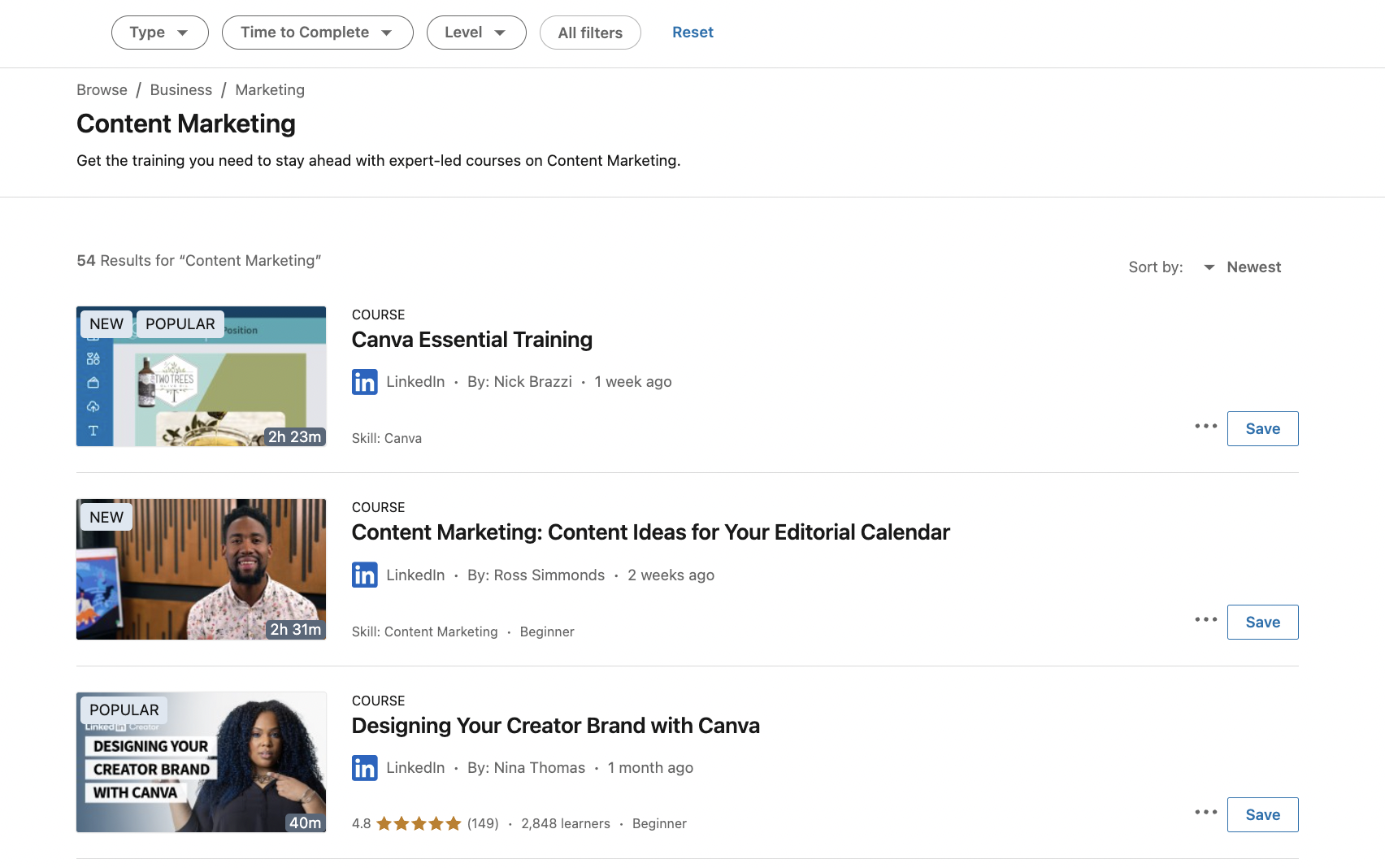
Task: Open Ross Simmonds course video thumbnail
Action: pyautogui.click(x=201, y=569)
